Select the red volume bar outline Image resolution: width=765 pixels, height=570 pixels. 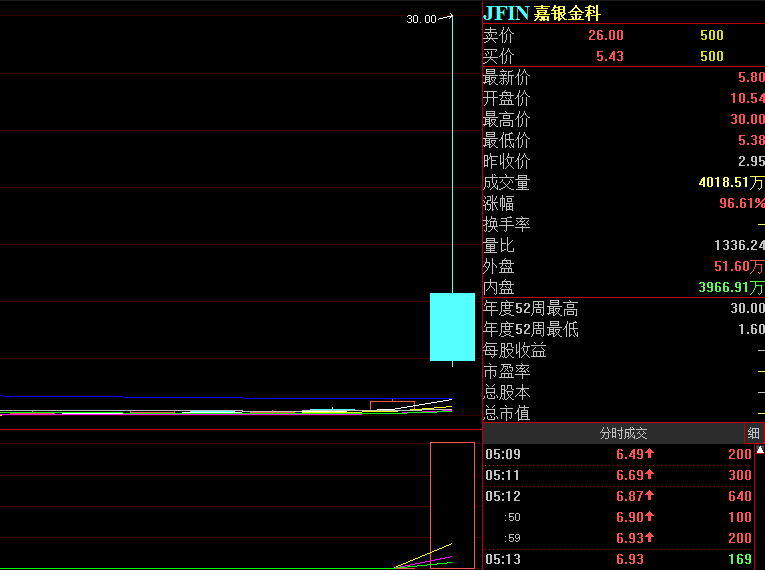coord(452,505)
